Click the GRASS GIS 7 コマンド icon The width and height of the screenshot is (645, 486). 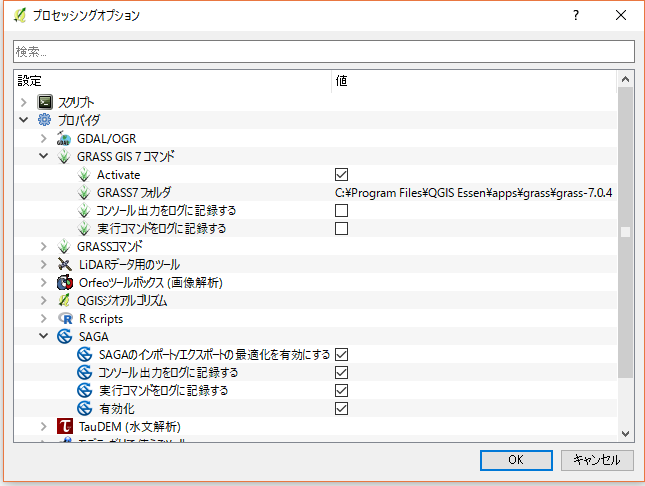click(x=64, y=156)
